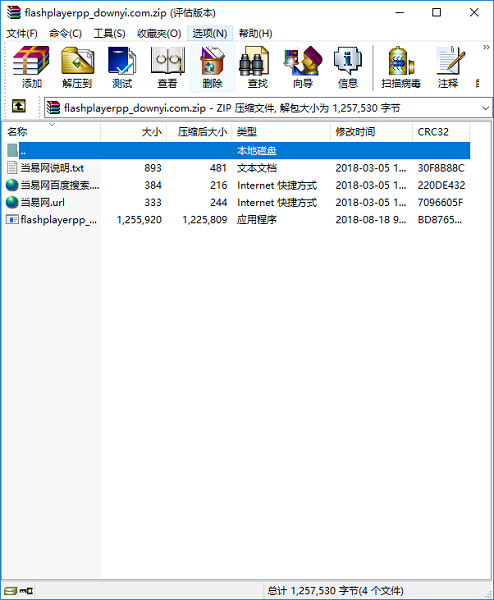Click CRC32 value 220DE432
494x600 pixels.
click(x=441, y=186)
